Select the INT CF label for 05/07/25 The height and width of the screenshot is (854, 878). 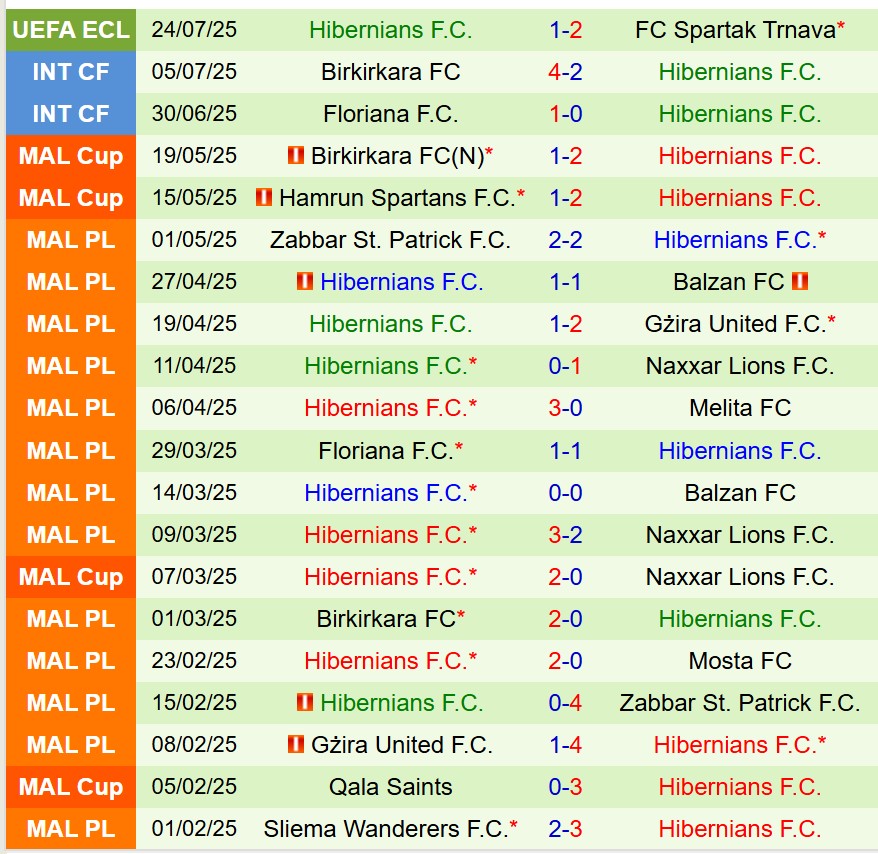[x=71, y=72]
